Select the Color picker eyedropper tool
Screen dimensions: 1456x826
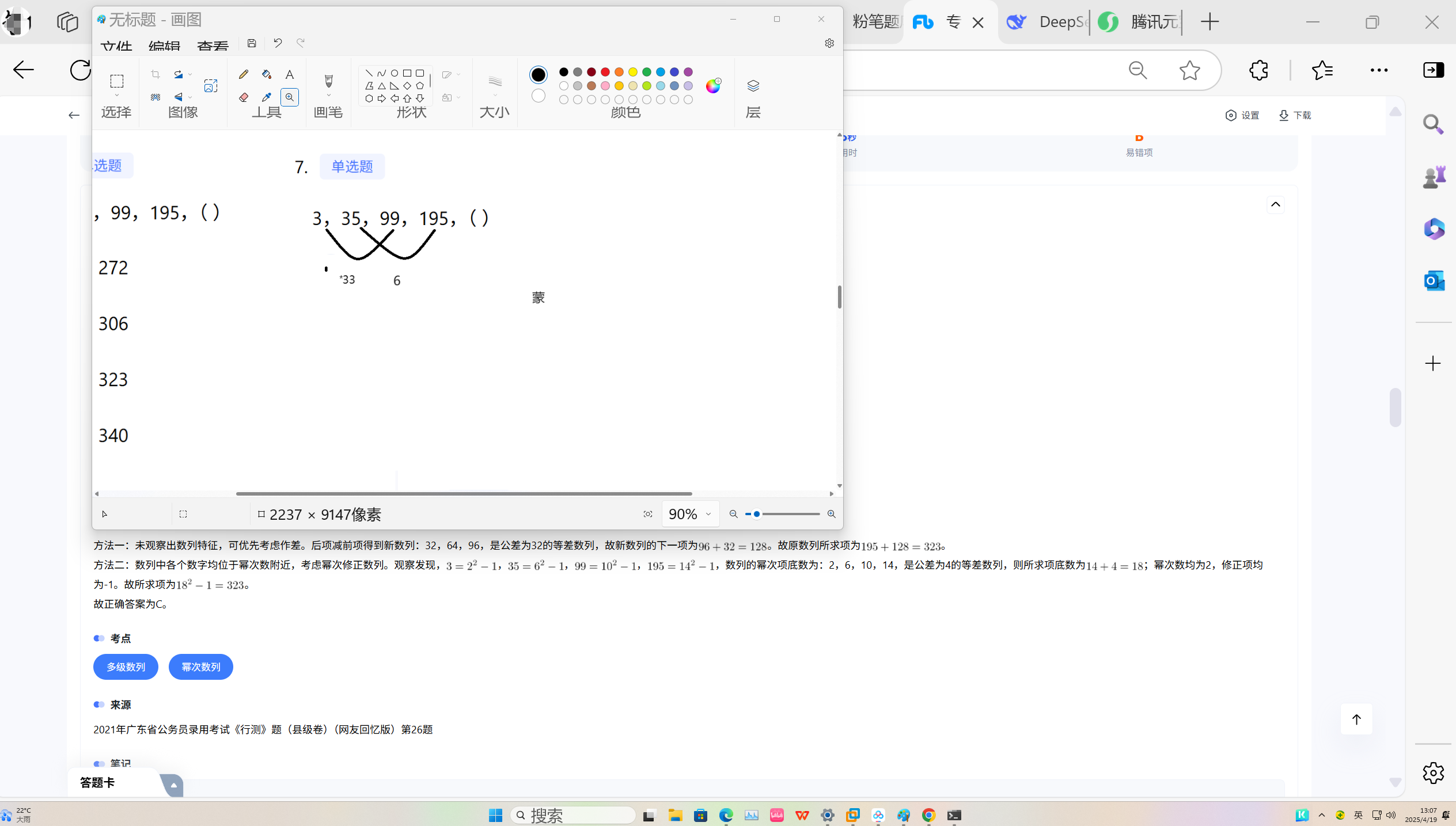(266, 97)
